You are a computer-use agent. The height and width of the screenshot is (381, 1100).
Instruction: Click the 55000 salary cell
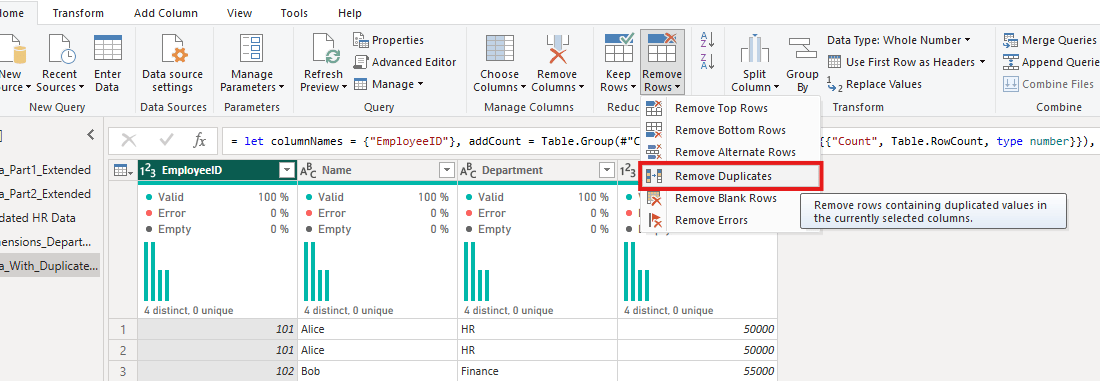point(698,370)
